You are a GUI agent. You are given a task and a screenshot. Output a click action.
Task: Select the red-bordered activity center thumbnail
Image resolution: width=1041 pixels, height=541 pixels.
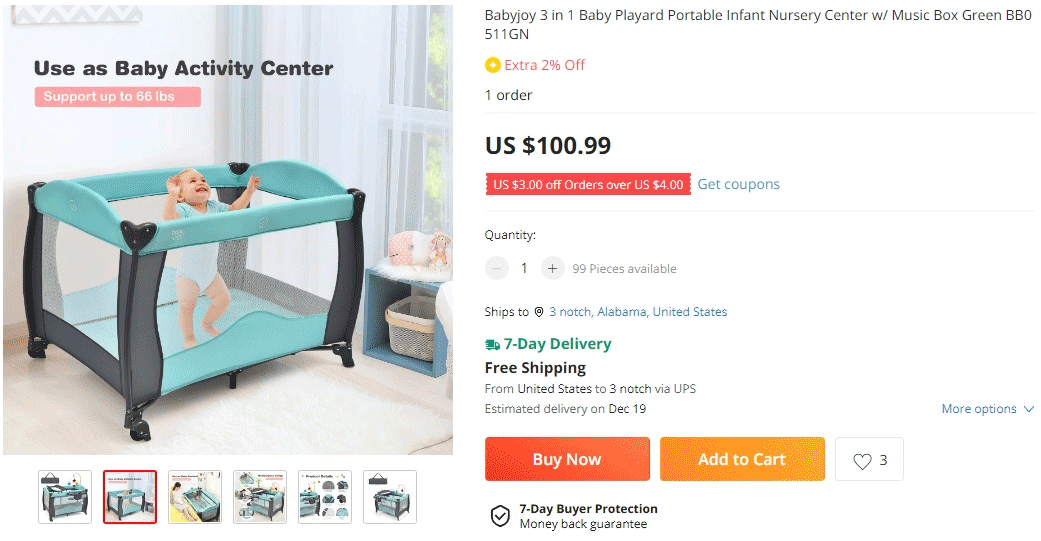point(130,497)
